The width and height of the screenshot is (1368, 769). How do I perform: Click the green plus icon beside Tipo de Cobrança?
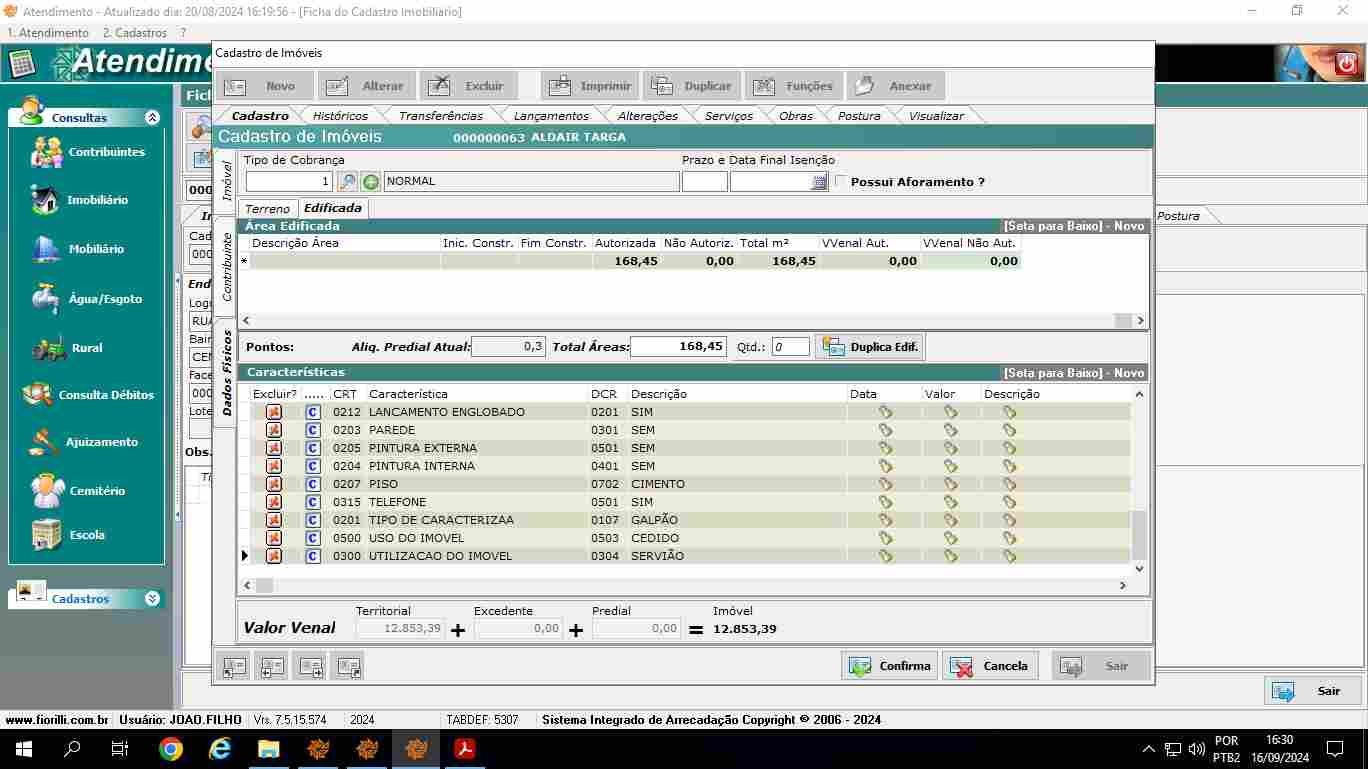371,182
